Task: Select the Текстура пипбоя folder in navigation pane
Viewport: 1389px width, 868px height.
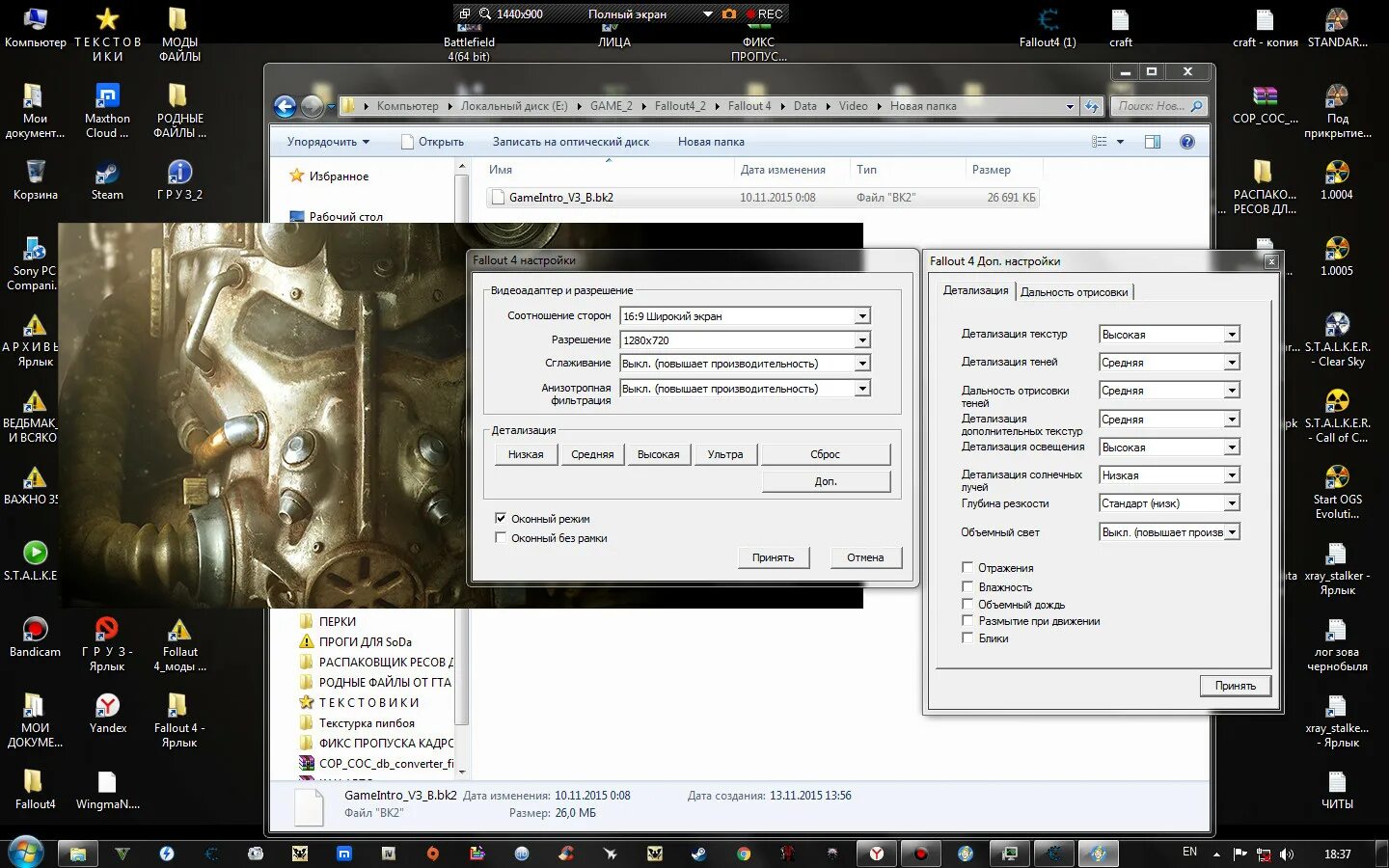Action: [367, 722]
